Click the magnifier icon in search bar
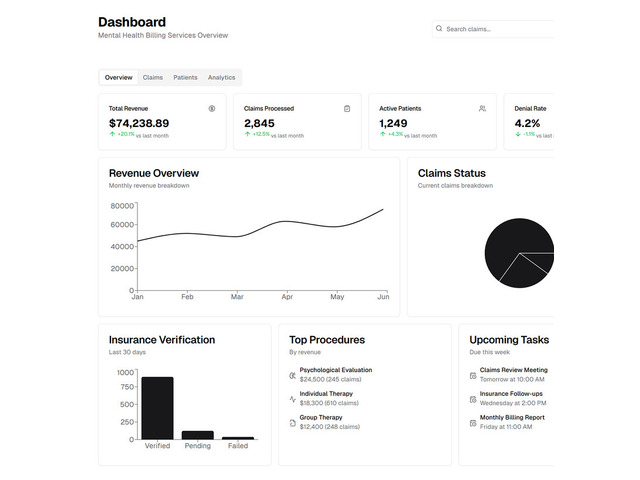This screenshot has width=640, height=480. [x=439, y=29]
